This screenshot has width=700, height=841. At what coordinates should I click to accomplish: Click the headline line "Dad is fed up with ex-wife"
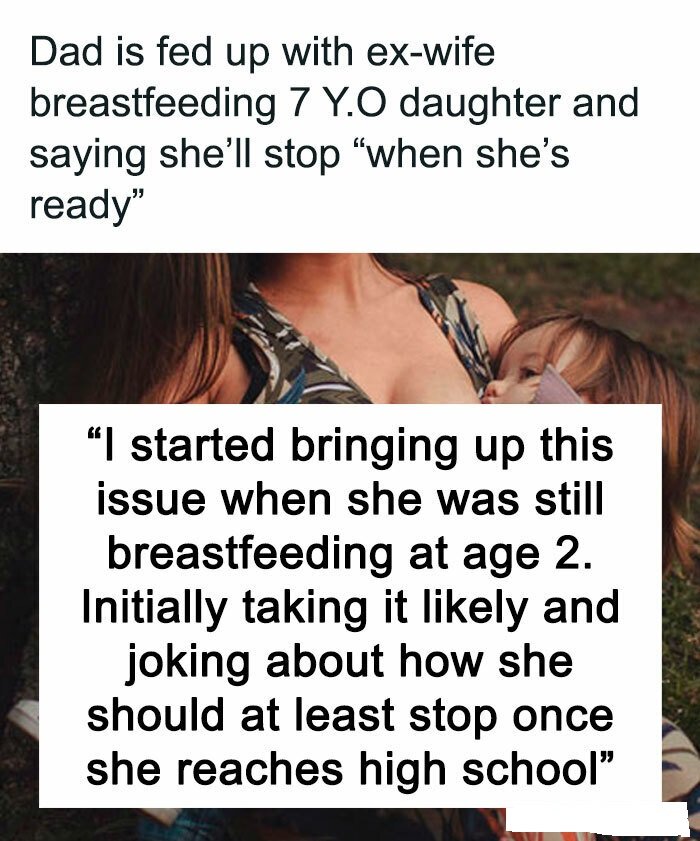[x=262, y=52]
